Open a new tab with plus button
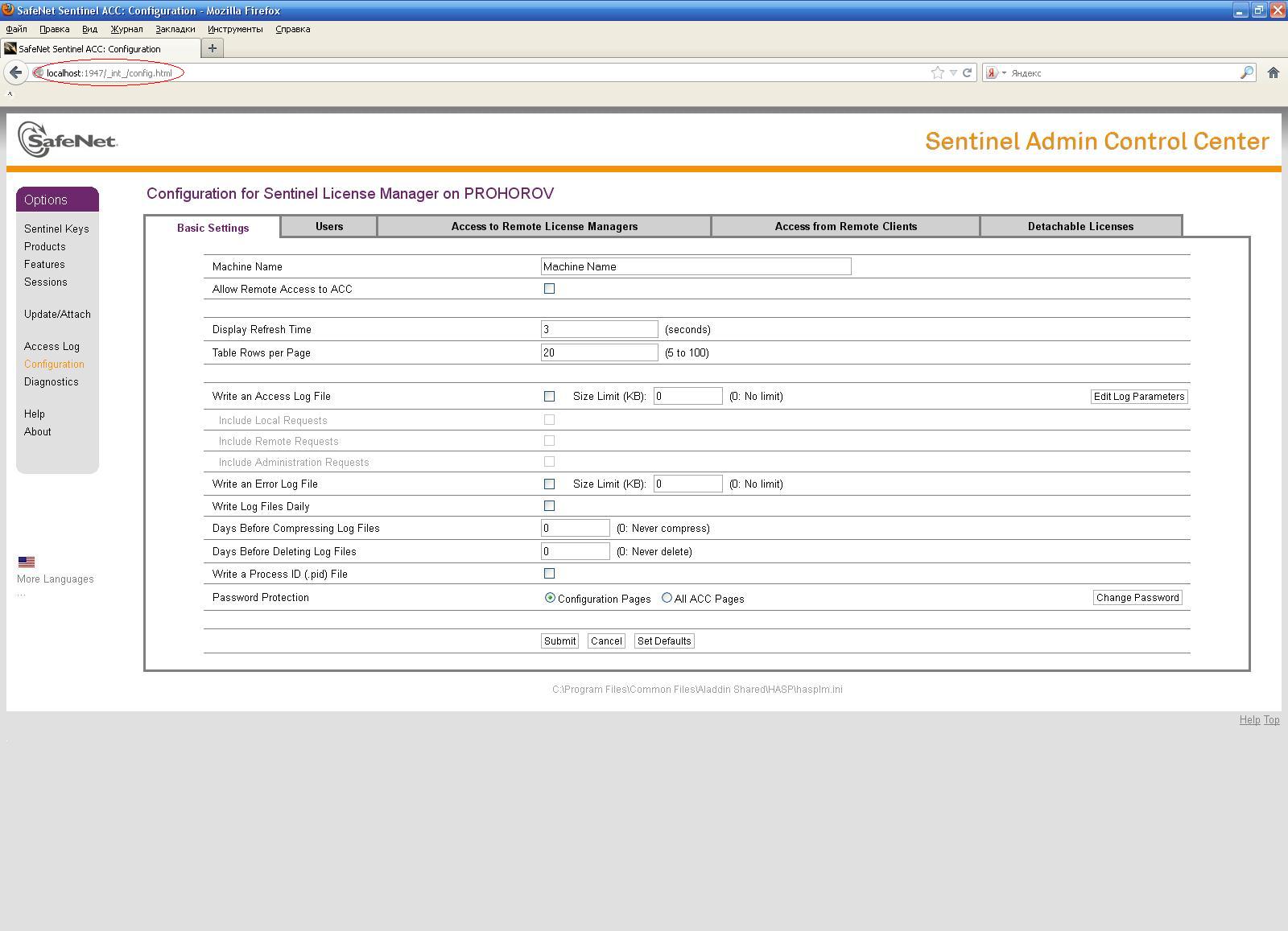The width and height of the screenshot is (1288, 931). click(x=212, y=48)
